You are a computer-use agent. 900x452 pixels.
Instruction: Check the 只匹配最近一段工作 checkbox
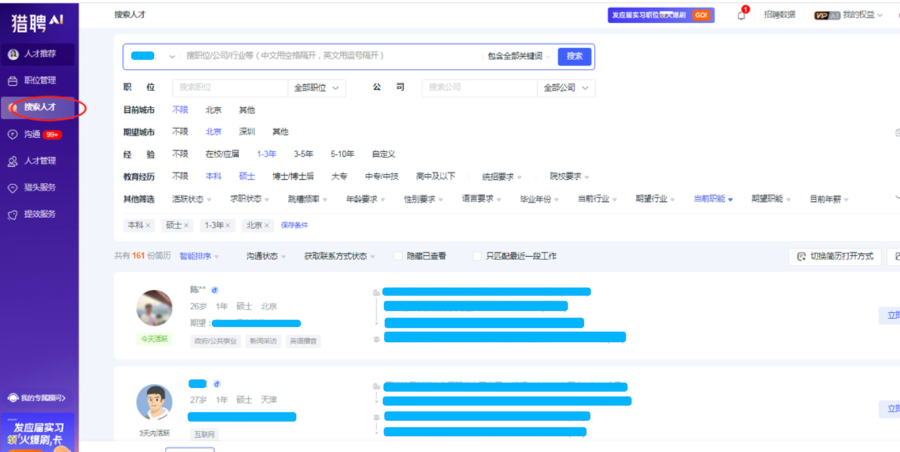pos(477,257)
